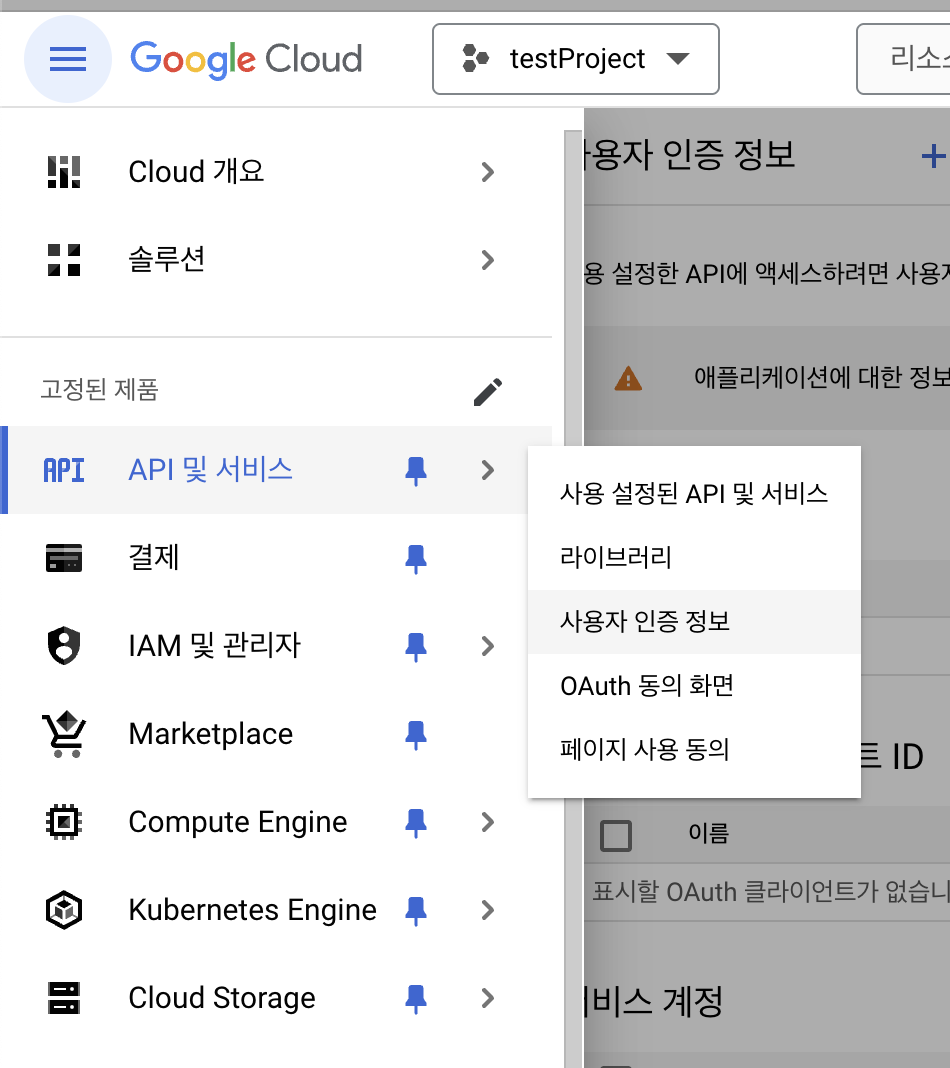Unpin the Marketplace product
Image resolution: width=950 pixels, height=1068 pixels.
point(415,734)
